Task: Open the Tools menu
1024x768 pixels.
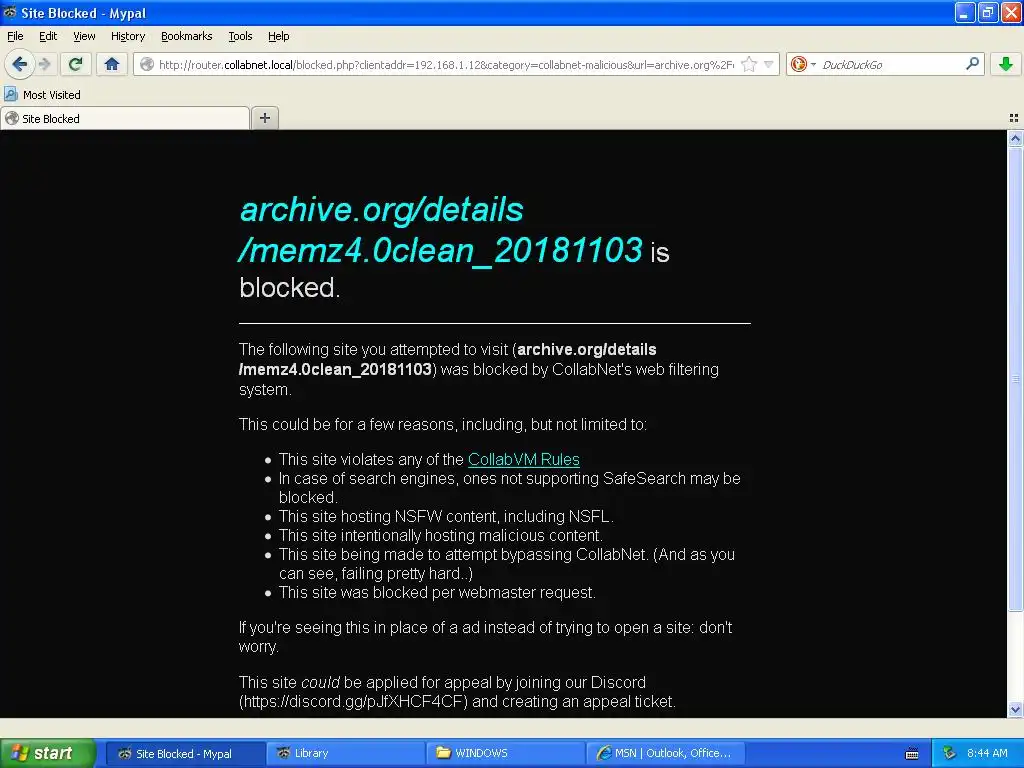Action: pos(240,36)
